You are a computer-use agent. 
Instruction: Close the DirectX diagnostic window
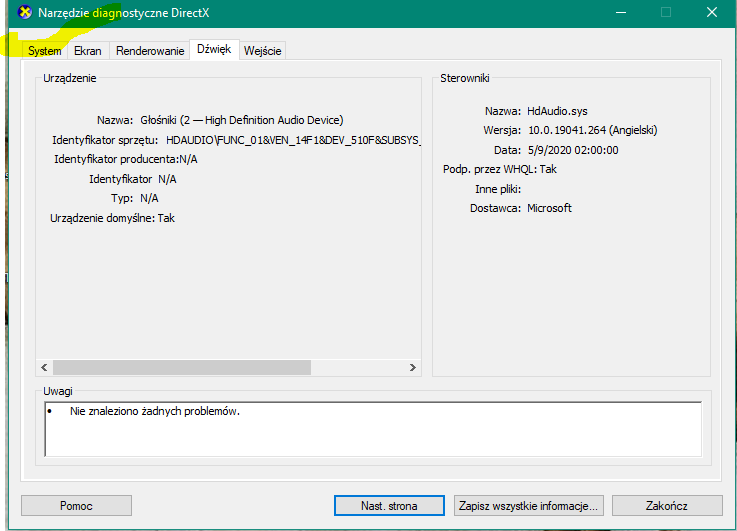(712, 13)
